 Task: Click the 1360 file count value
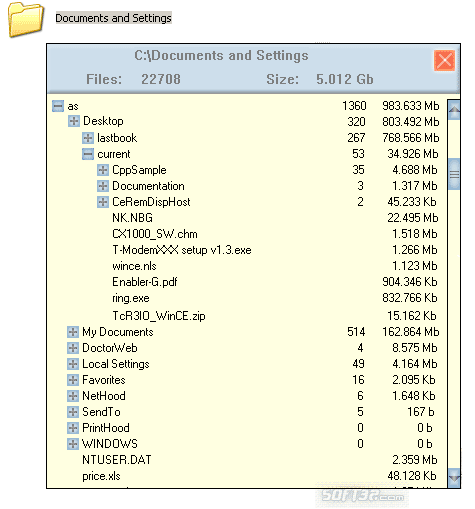tap(354, 106)
